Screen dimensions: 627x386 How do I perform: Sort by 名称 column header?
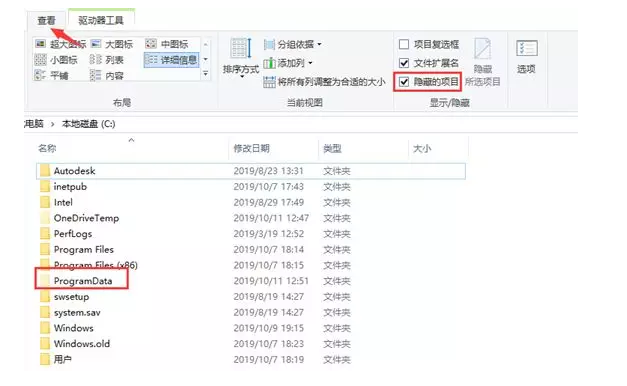pyautogui.click(x=47, y=148)
